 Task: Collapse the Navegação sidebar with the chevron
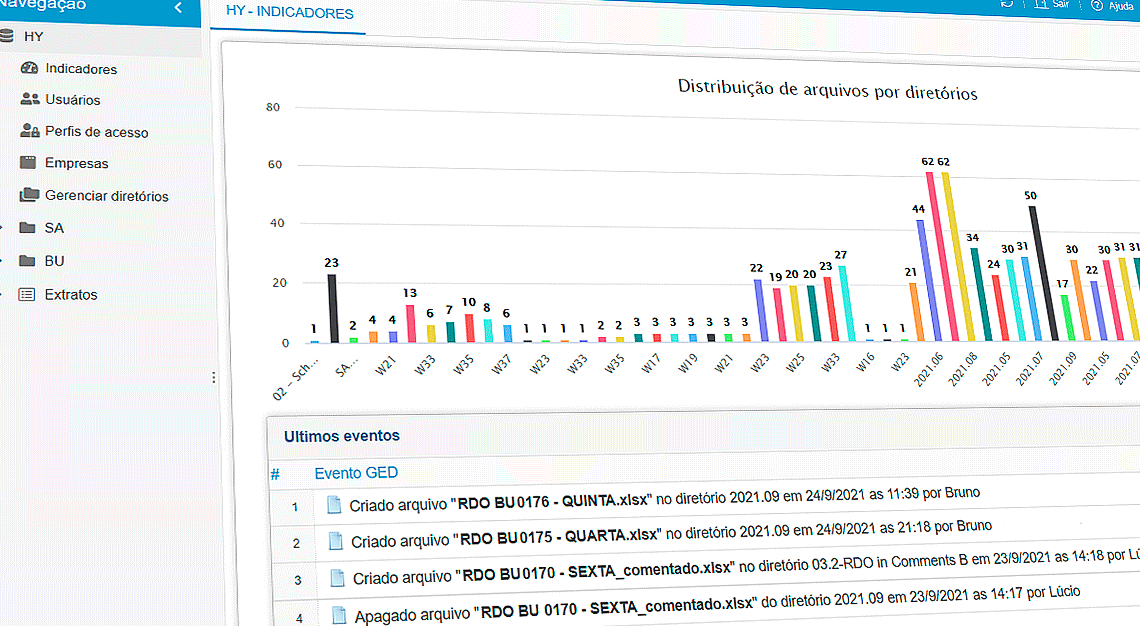[x=177, y=5]
